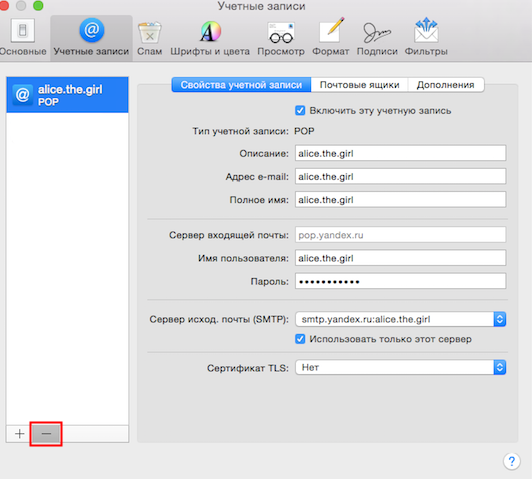Select the Свойства учетной записи tab
This screenshot has width=532, height=479.
click(241, 85)
